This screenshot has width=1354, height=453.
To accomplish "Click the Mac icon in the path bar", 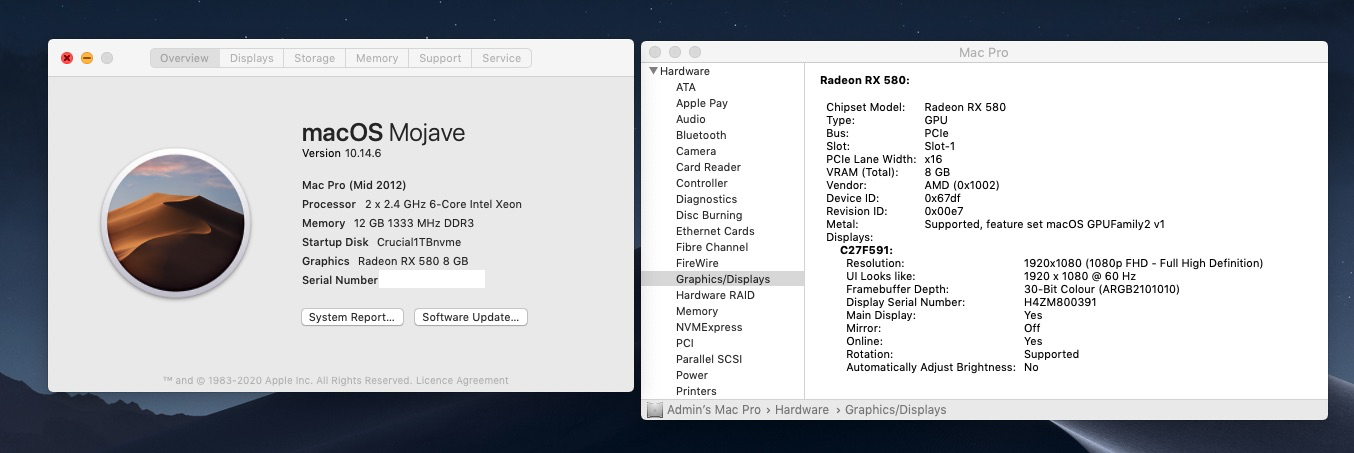I will [x=655, y=410].
